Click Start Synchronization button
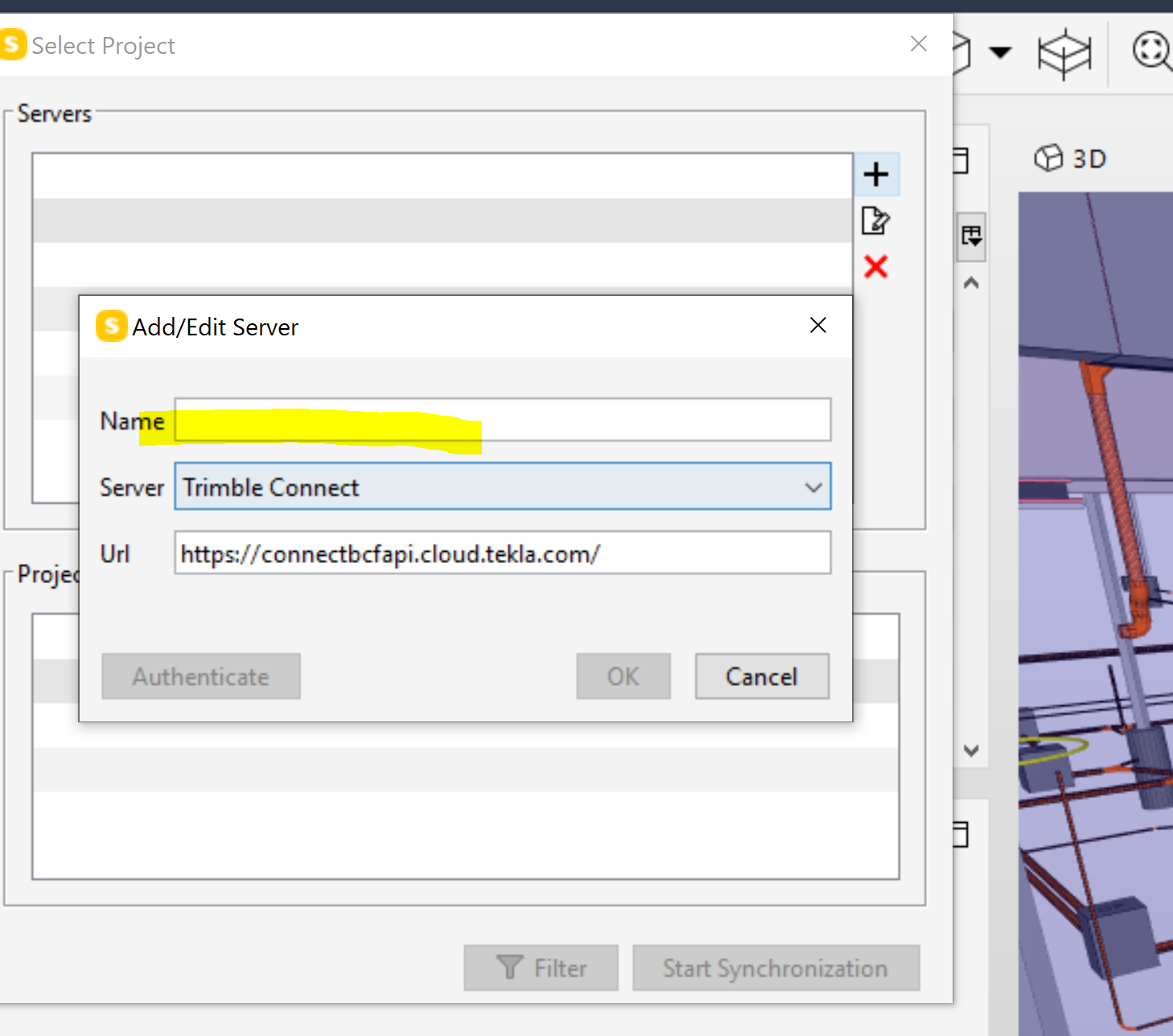This screenshot has height=1036, width=1173. 776,968
